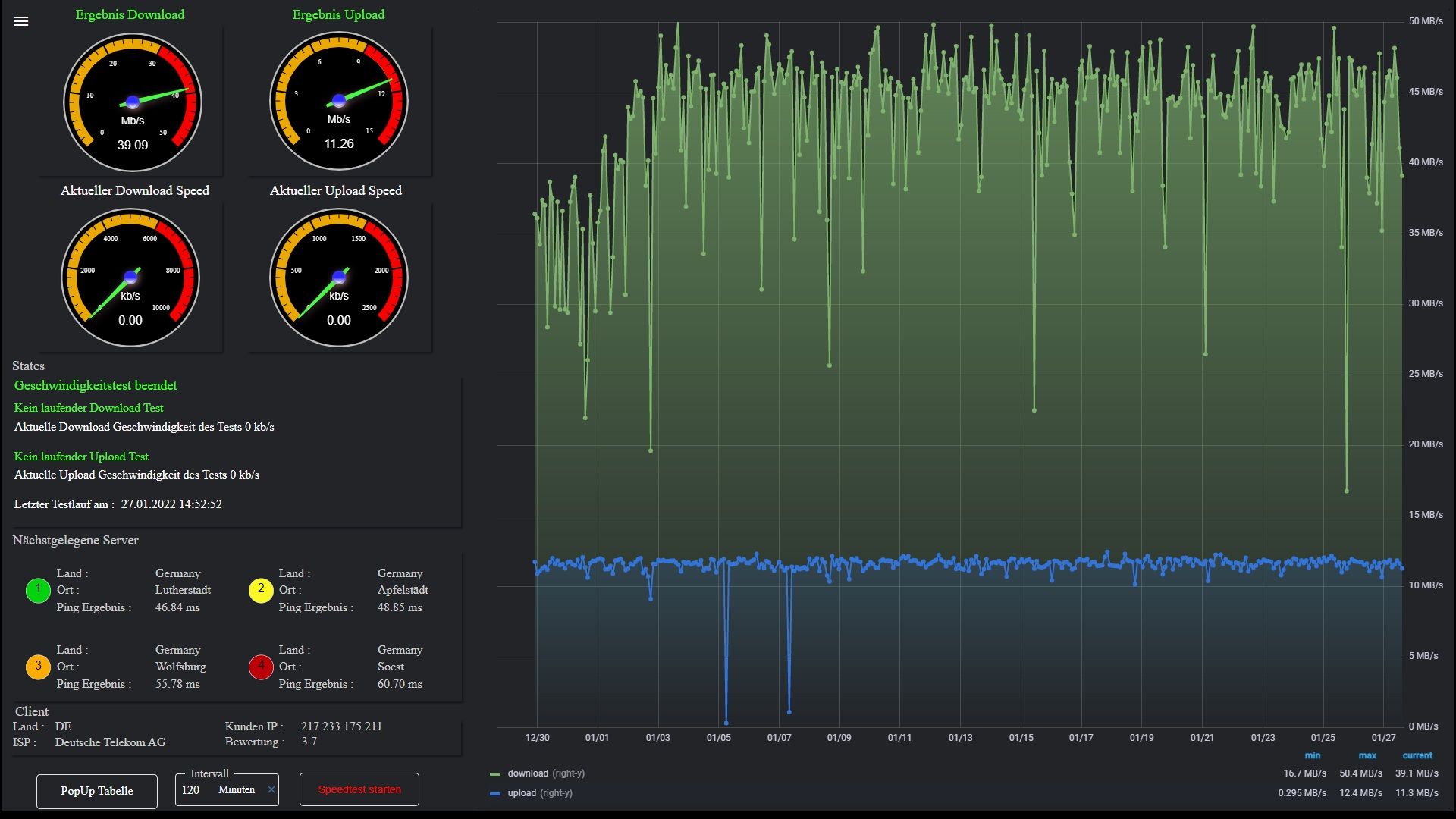Screen dimensions: 1456x819
Task: Click the Wolfsburg server location
Action: [x=180, y=667]
